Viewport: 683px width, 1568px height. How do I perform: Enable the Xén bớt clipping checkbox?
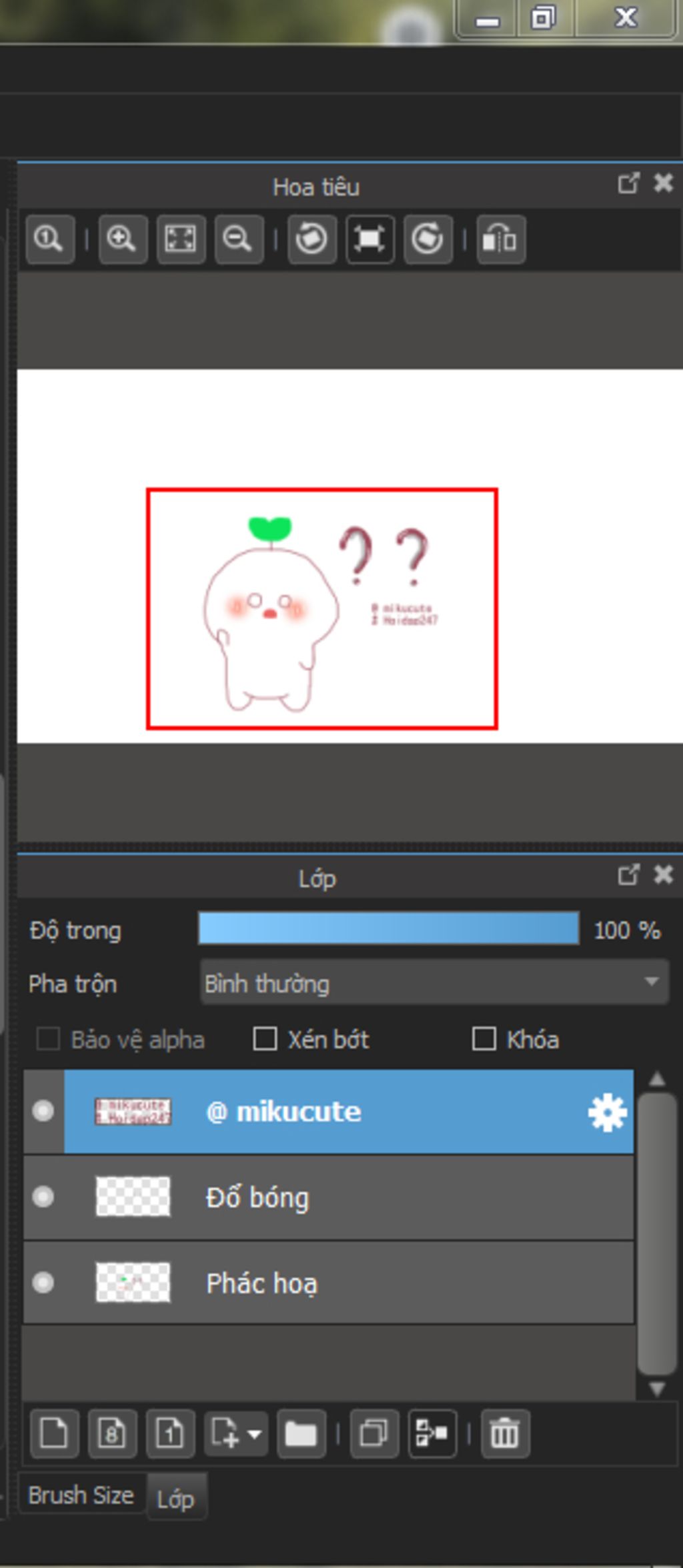pos(265,1038)
